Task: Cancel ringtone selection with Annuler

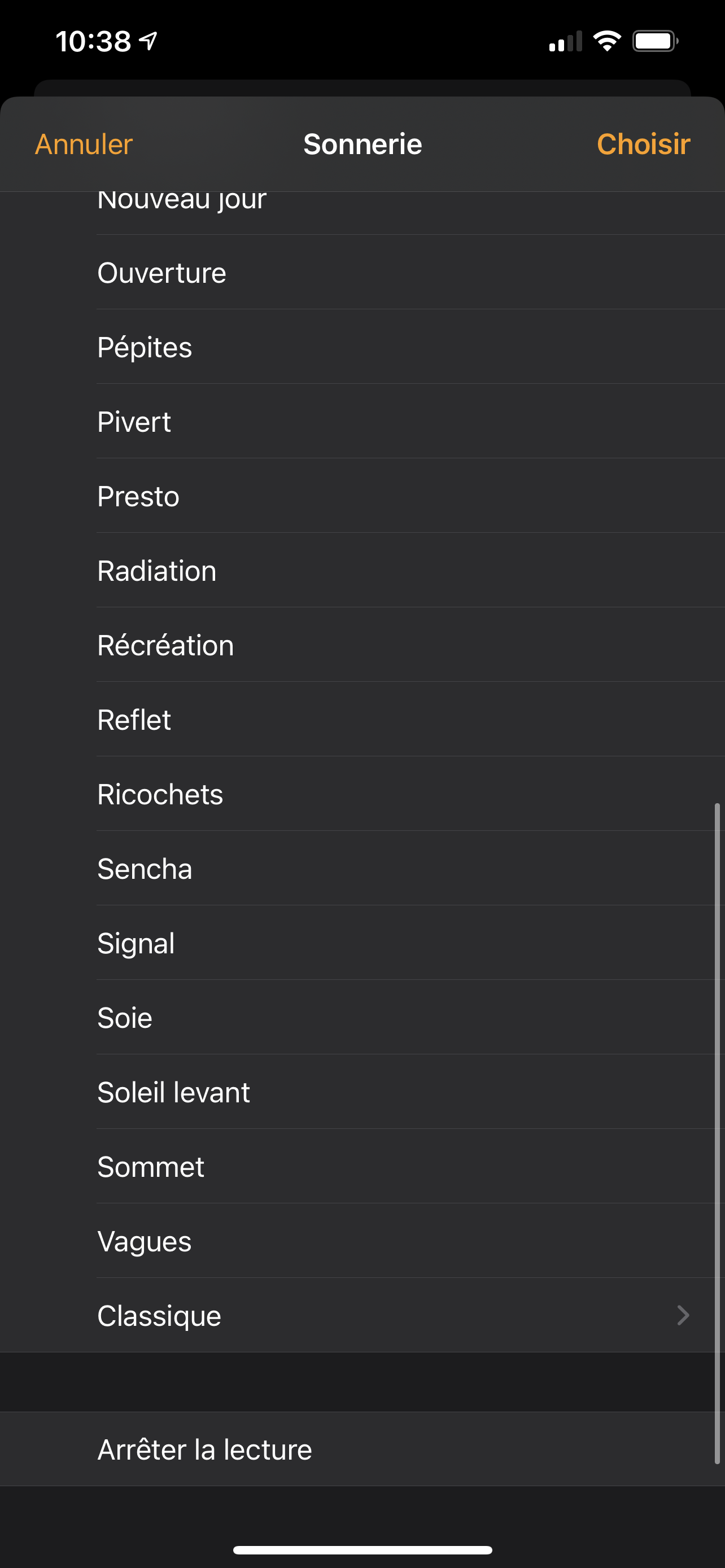Action: click(84, 144)
